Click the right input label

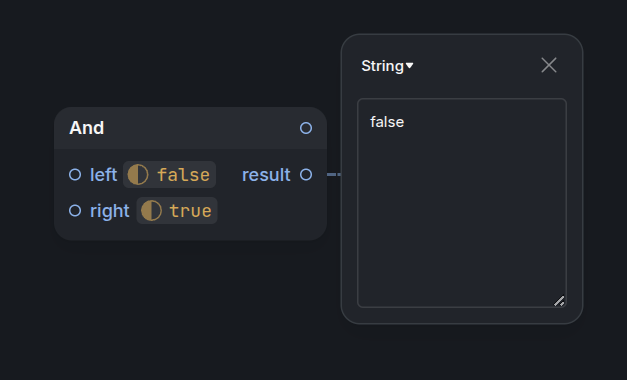coord(110,211)
